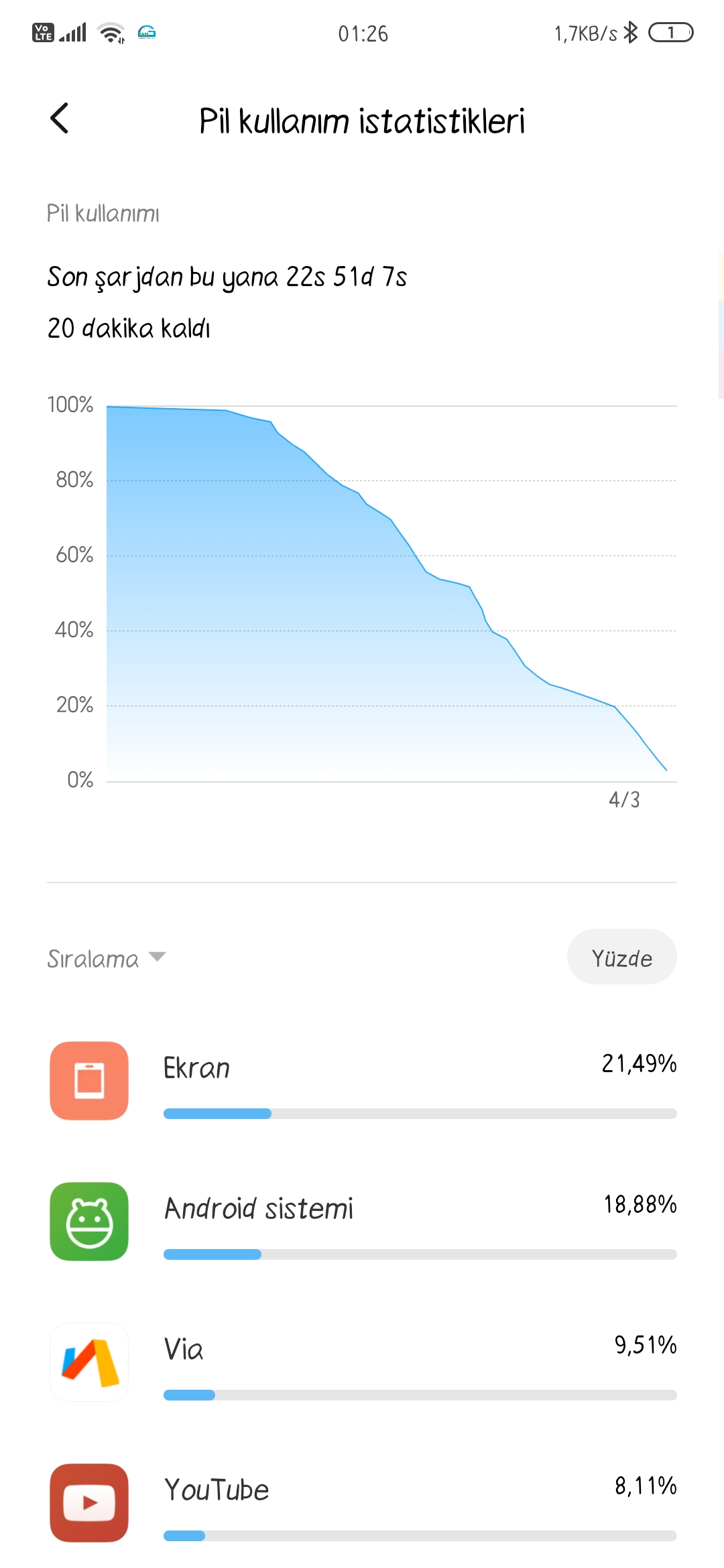The width and height of the screenshot is (724, 1568).
Task: Click the Sıralama dropdown arrow
Action: click(157, 956)
